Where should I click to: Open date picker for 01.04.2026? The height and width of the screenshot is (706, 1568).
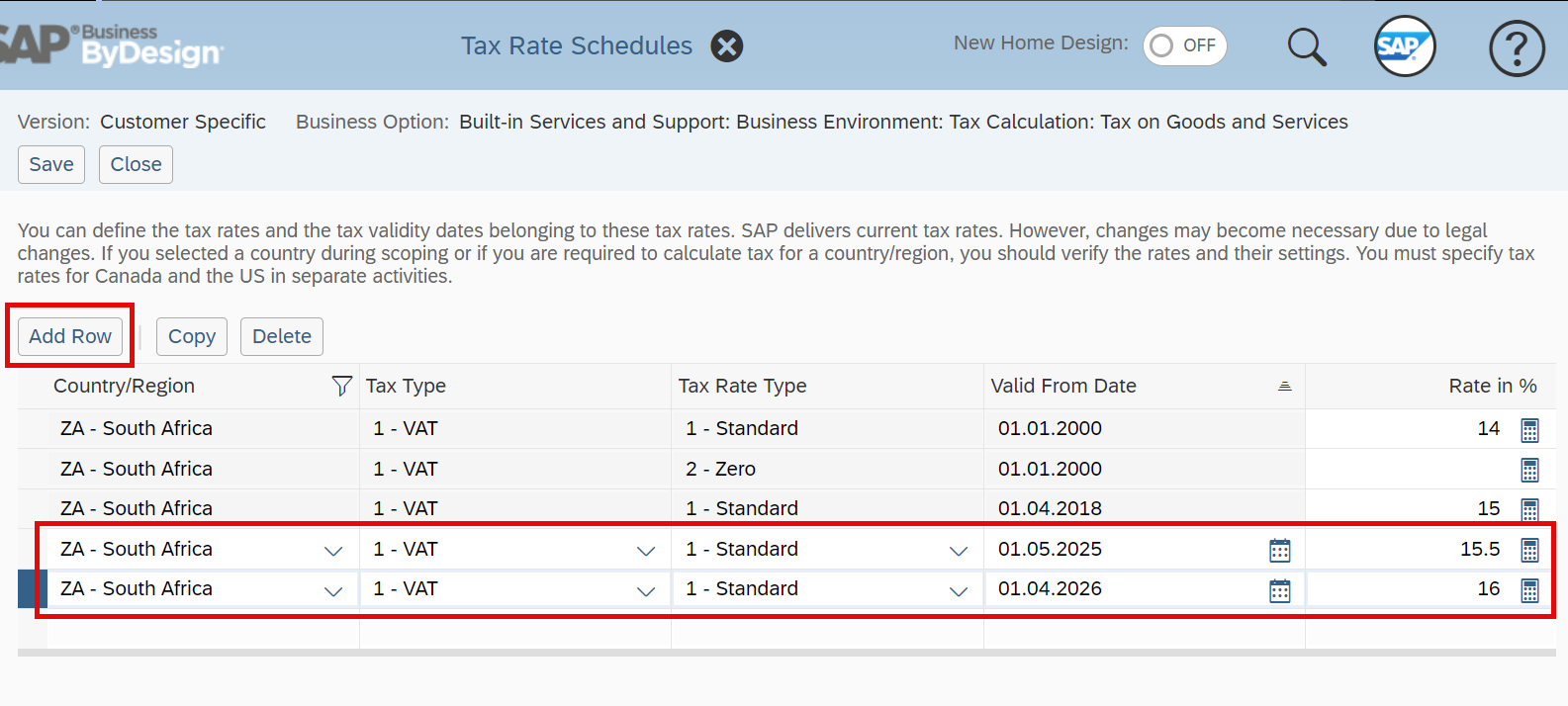[x=1280, y=590]
